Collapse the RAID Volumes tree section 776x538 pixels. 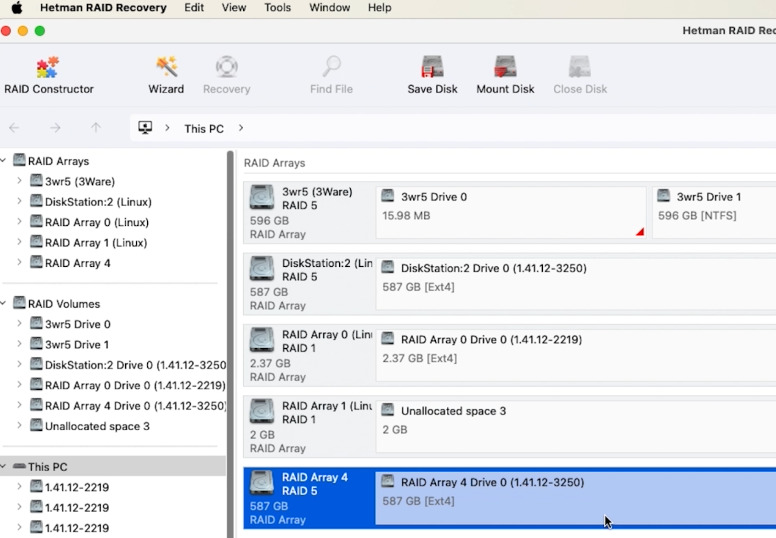[x=3, y=303]
